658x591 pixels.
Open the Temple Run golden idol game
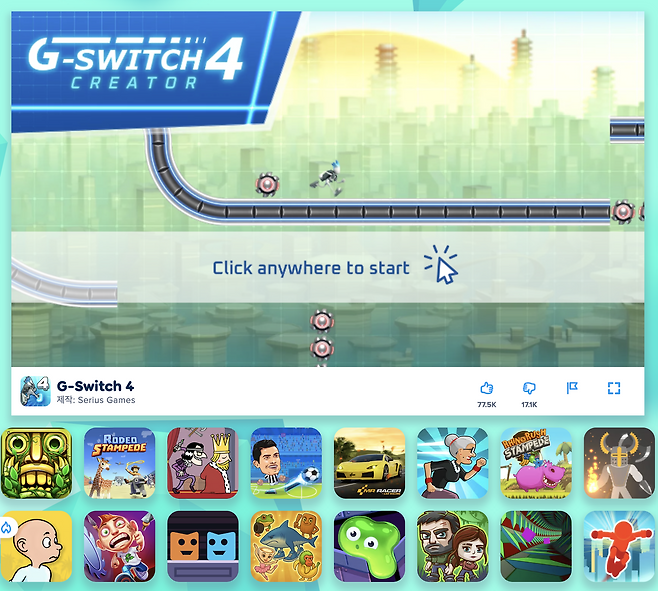pyautogui.click(x=36, y=463)
